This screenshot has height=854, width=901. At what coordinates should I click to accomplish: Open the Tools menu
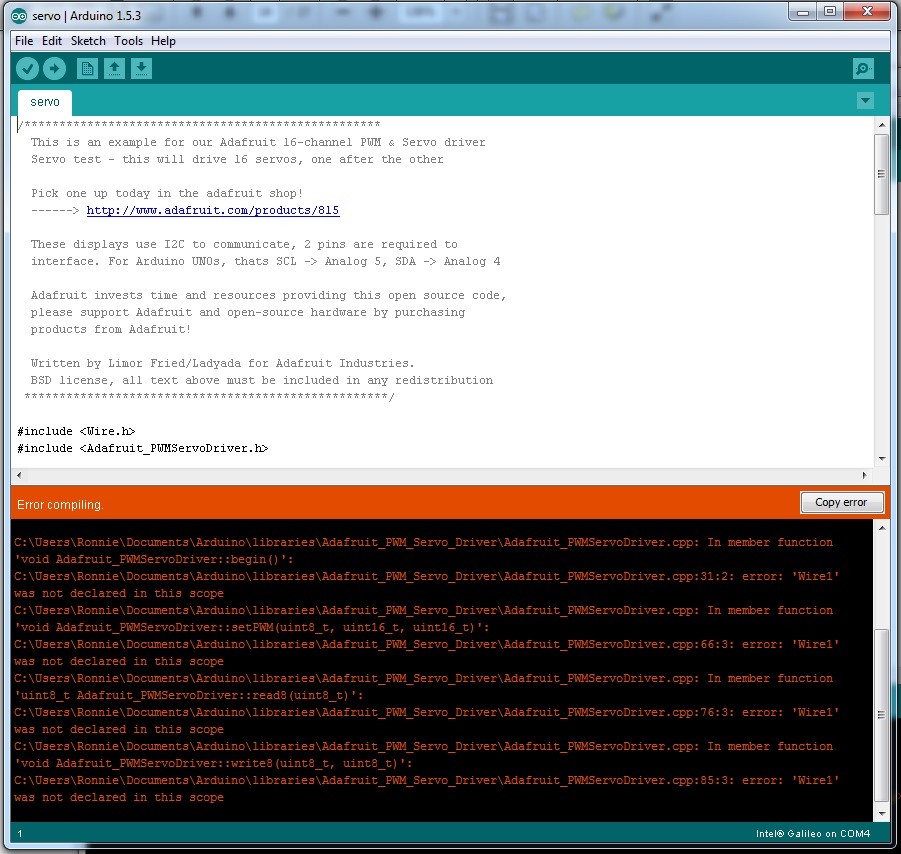128,41
